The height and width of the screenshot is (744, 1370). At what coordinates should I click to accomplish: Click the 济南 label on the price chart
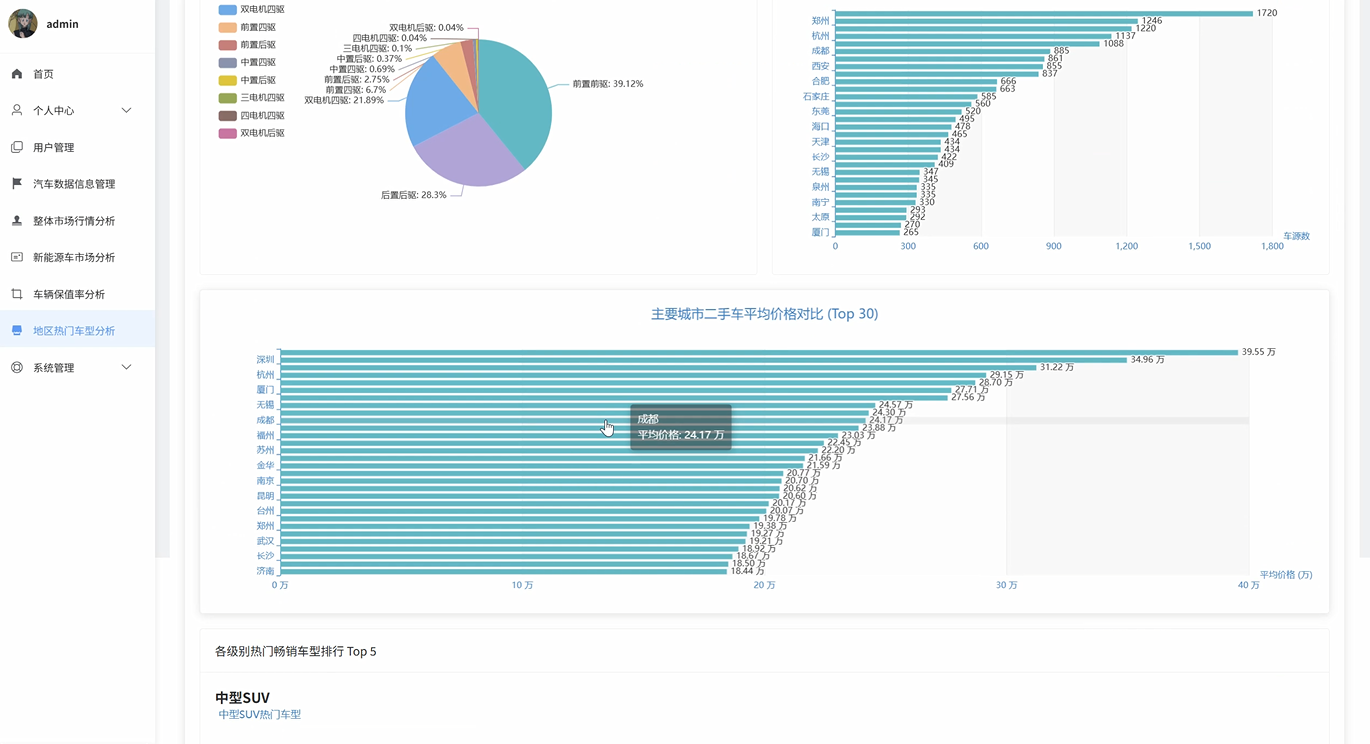[x=265, y=571]
